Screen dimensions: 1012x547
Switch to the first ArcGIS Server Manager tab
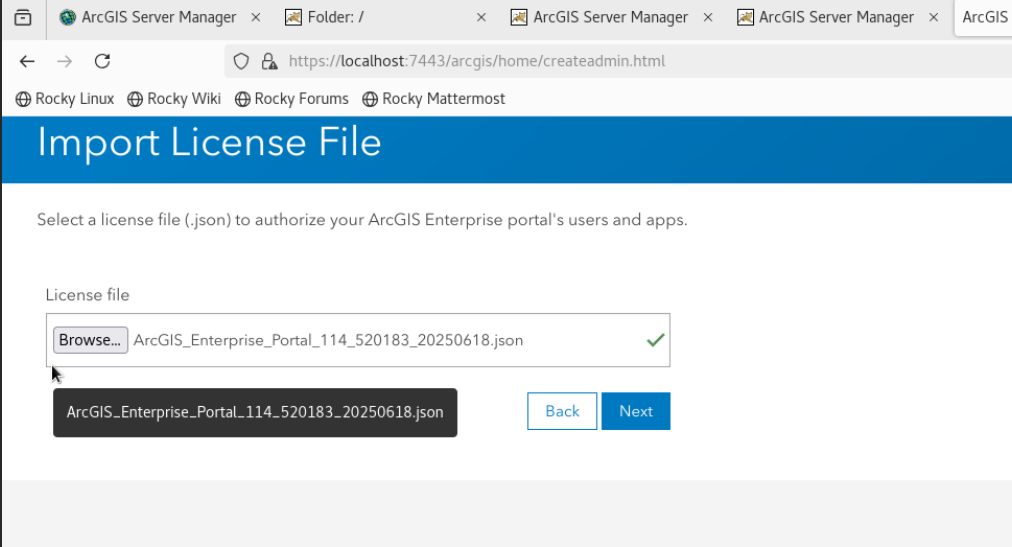147,17
